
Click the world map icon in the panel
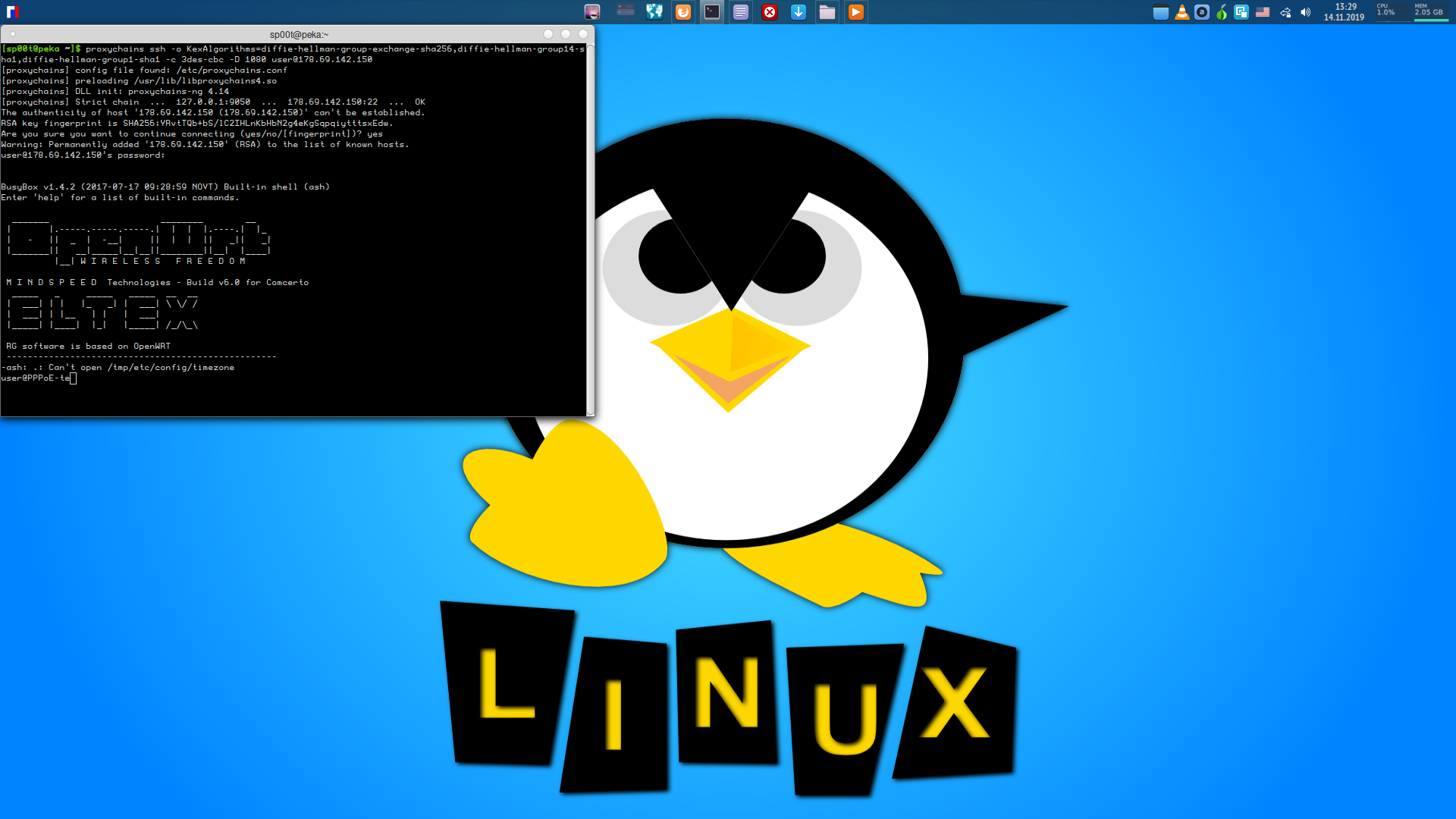tap(654, 12)
